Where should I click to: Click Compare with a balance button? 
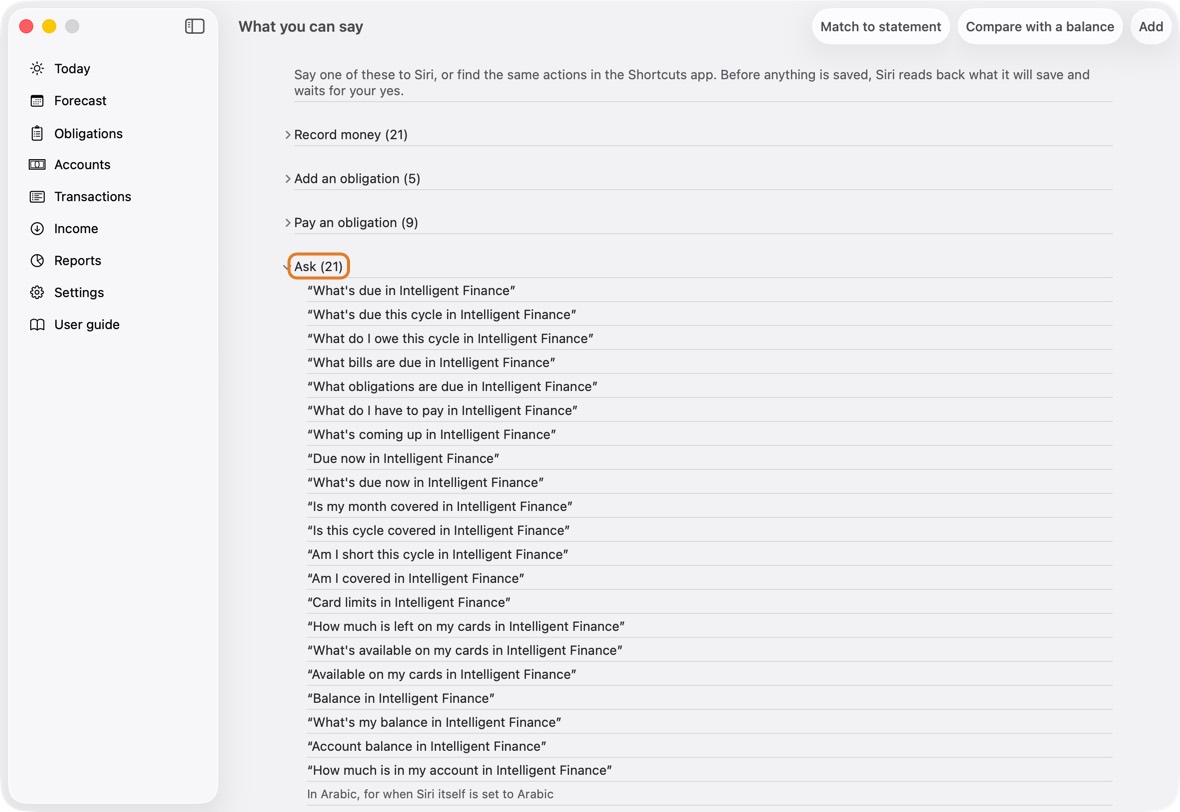click(1040, 26)
